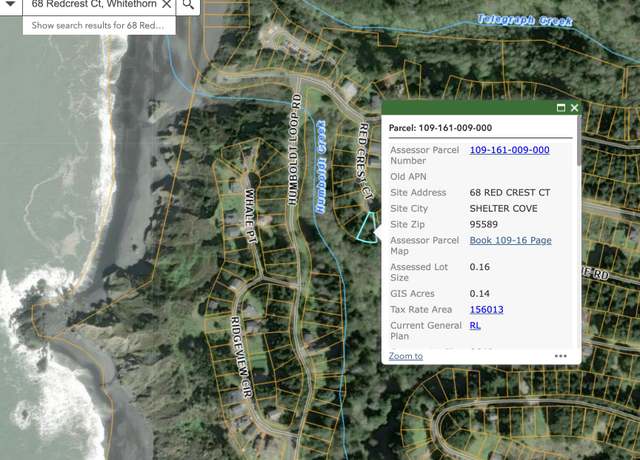Close the parcel info popup

[x=574, y=108]
